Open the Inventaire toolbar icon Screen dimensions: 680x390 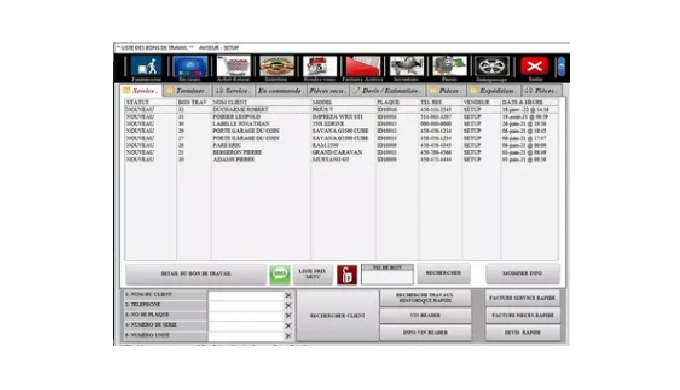[406, 68]
